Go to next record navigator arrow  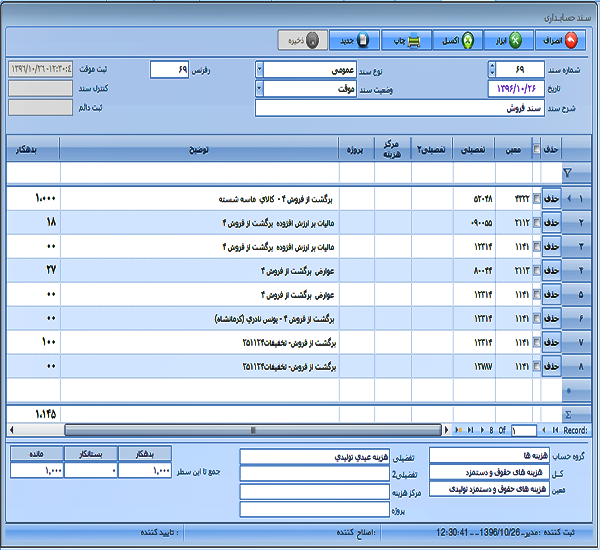click(482, 431)
